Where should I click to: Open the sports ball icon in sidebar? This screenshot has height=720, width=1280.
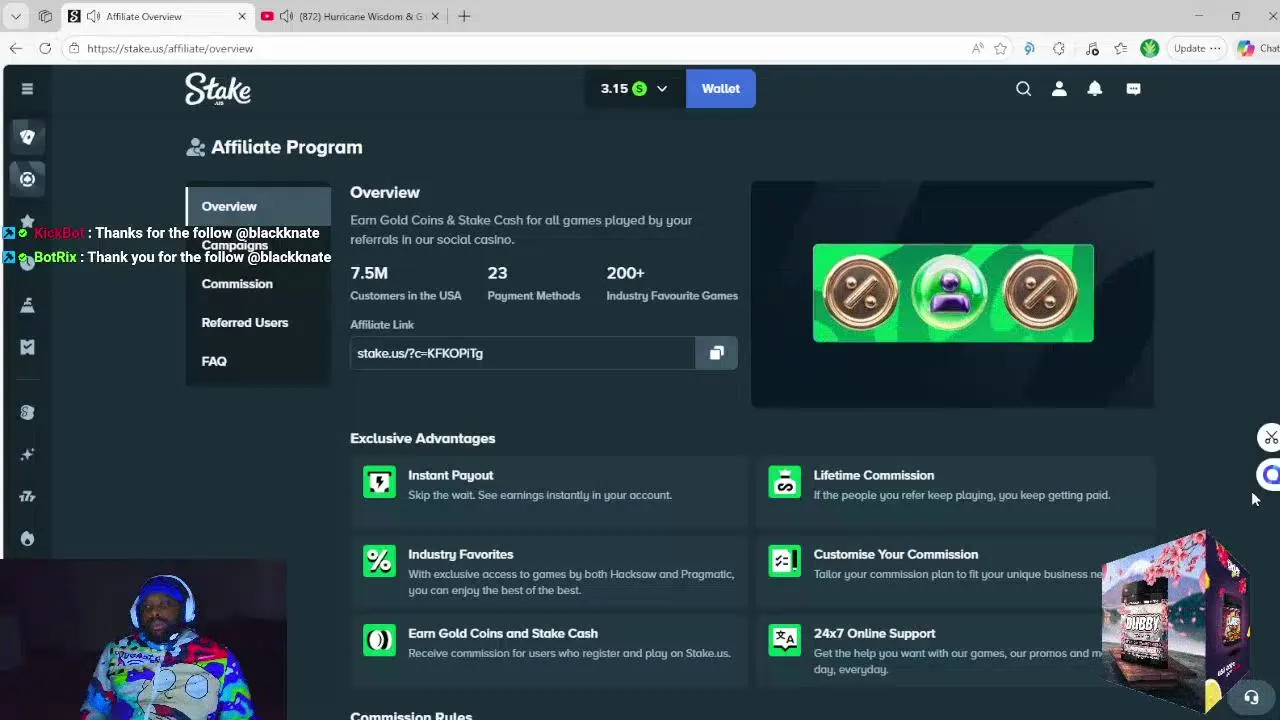click(x=27, y=179)
